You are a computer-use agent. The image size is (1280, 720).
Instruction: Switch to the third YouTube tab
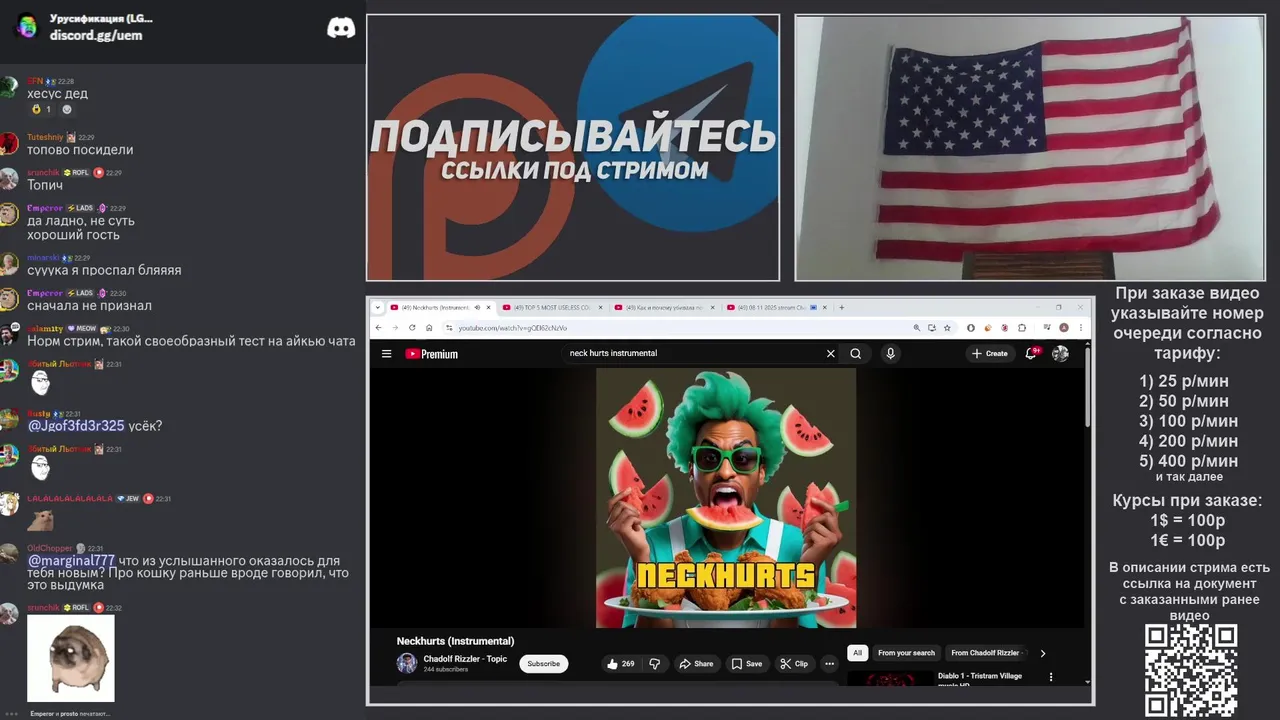[662, 307]
